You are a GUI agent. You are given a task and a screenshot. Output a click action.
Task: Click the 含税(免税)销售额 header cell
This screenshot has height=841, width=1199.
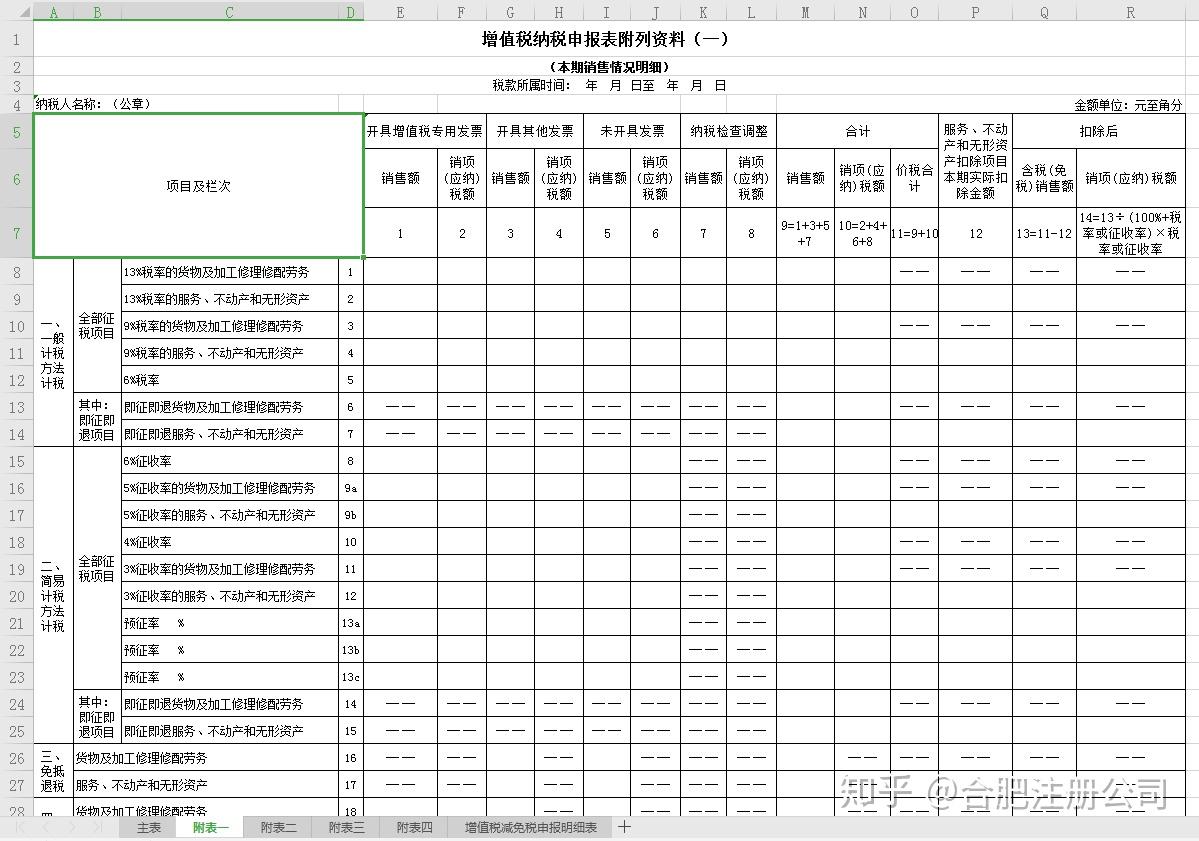1044,178
